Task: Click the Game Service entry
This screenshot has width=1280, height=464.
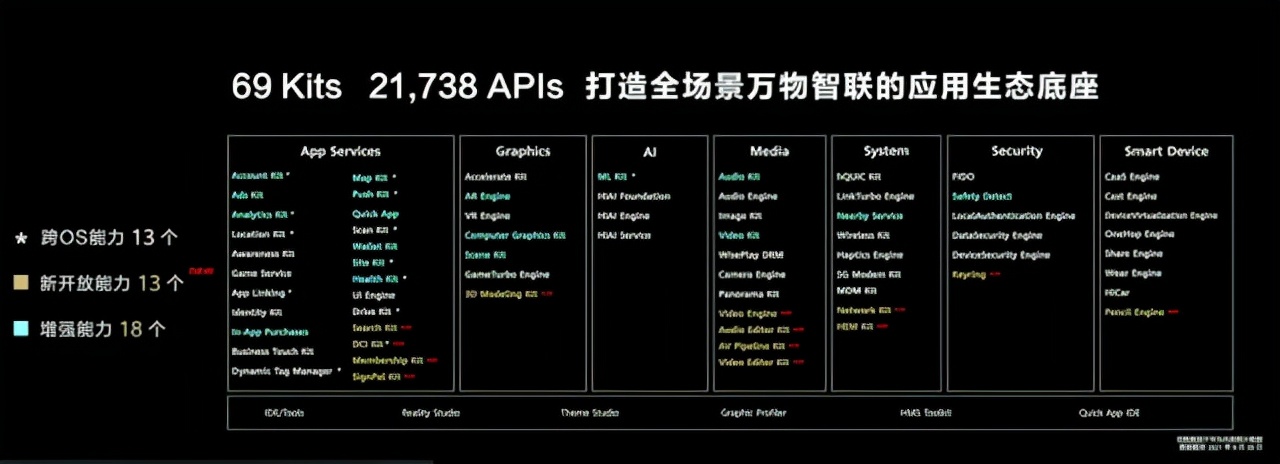Action: point(261,273)
